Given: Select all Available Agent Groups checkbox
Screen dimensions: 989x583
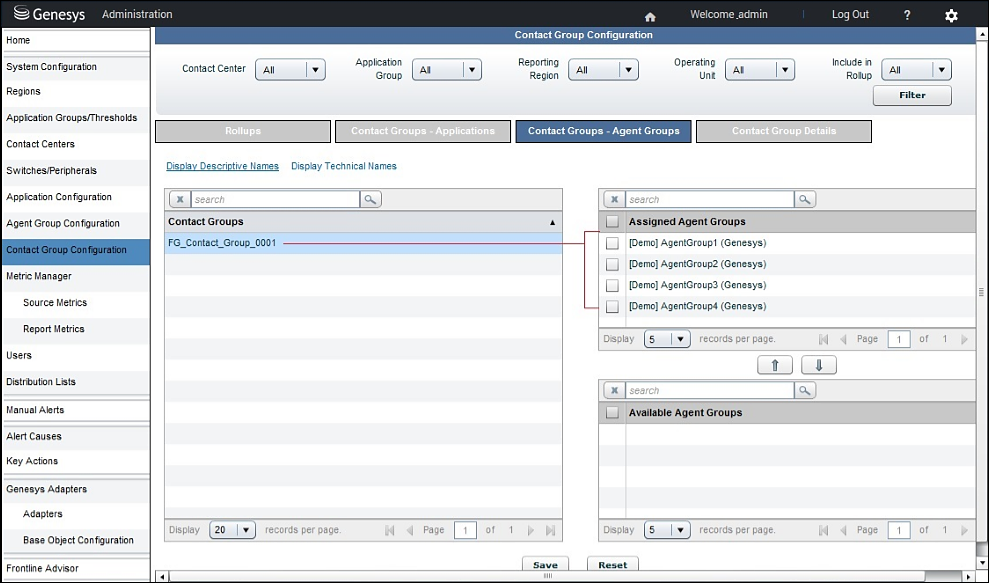Looking at the screenshot, I should (x=612, y=413).
